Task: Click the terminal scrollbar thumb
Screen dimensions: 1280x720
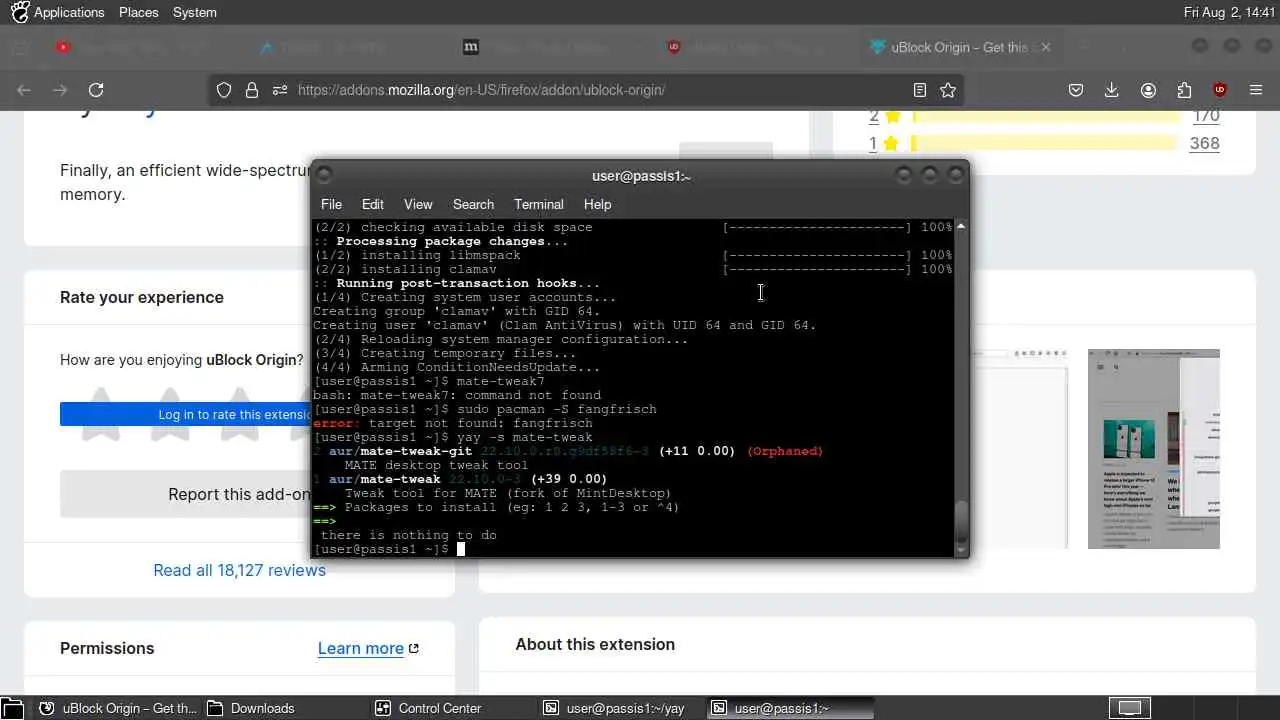Action: [x=961, y=520]
